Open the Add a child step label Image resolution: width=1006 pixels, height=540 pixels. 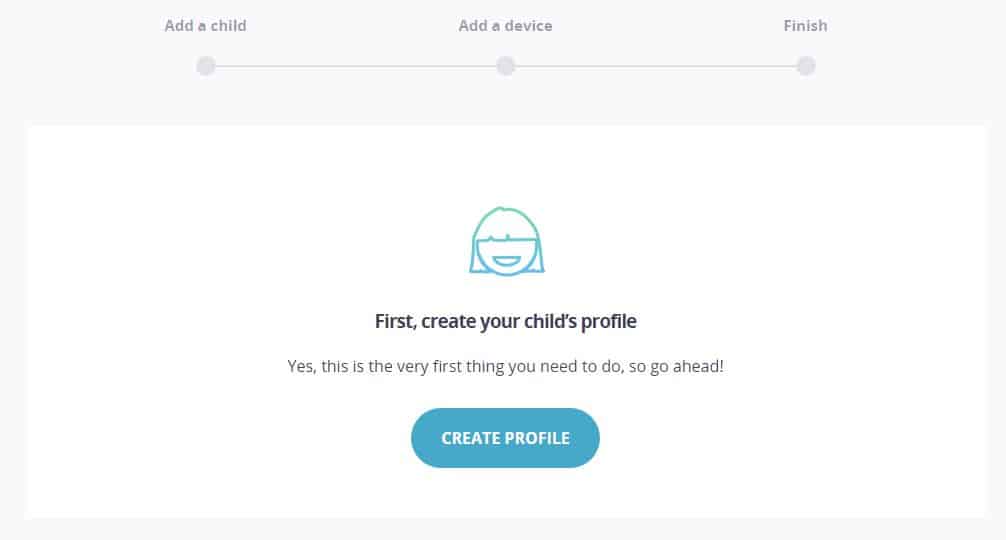coord(205,26)
